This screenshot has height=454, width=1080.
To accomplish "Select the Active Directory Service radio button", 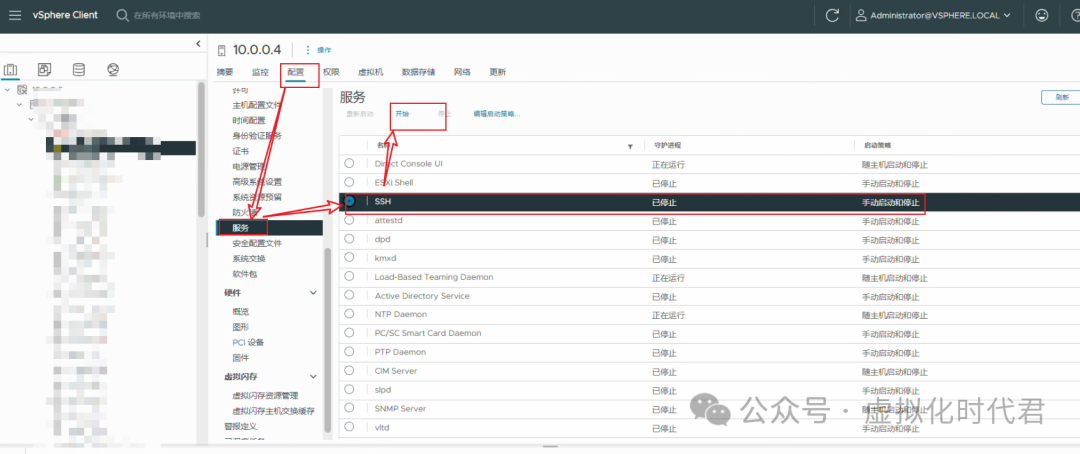I will coord(349,295).
